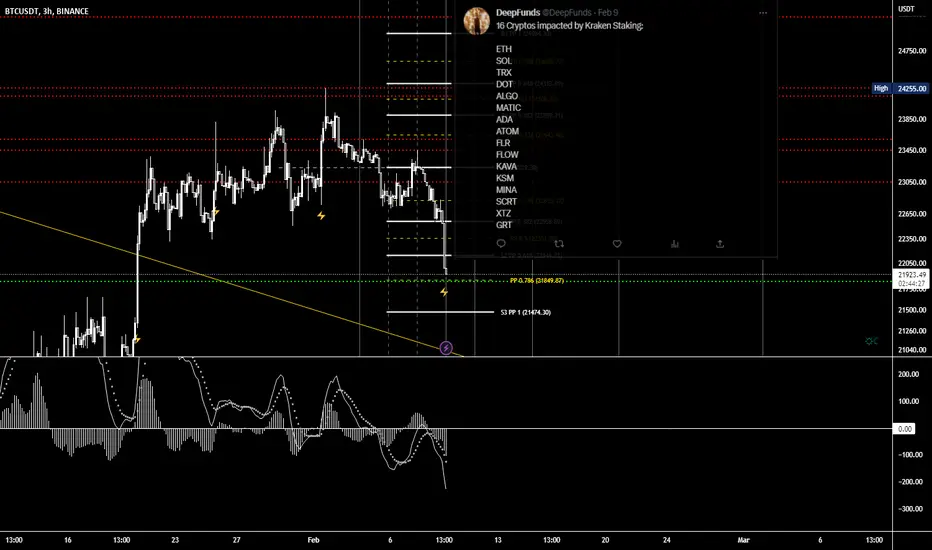This screenshot has width=932, height=550.
Task: Click ATOM in the tweet list
Action: [x=508, y=131]
